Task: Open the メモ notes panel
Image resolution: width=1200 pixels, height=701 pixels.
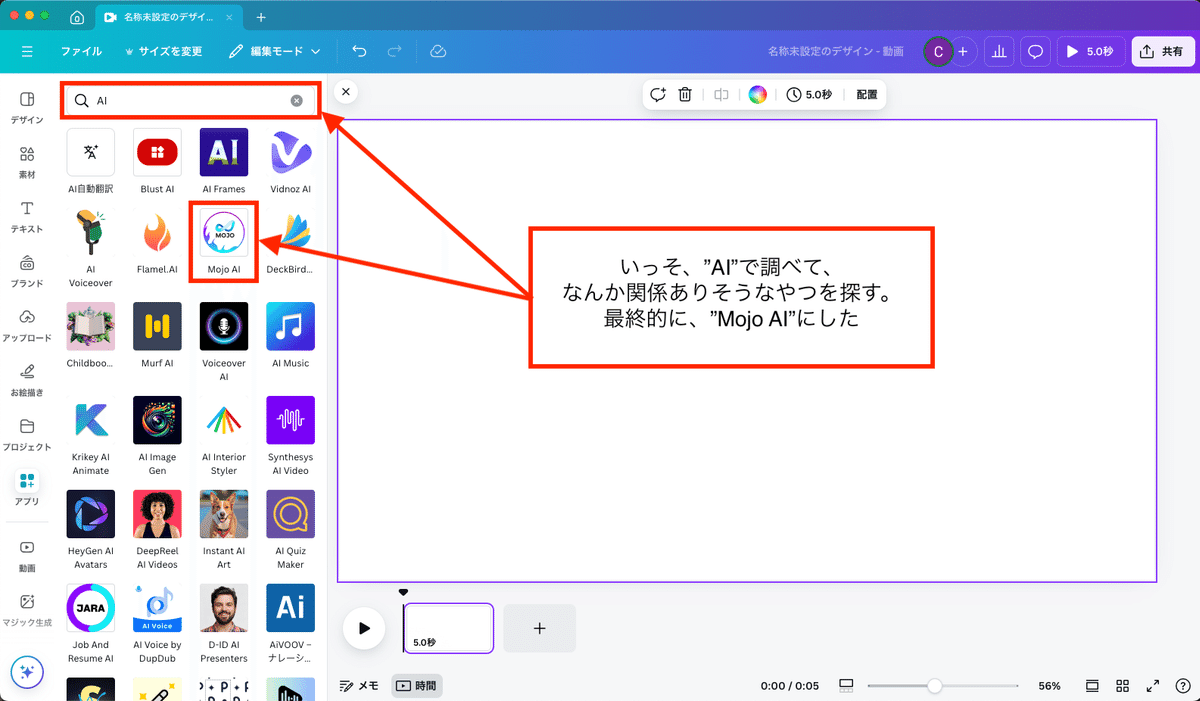Action: (359, 686)
